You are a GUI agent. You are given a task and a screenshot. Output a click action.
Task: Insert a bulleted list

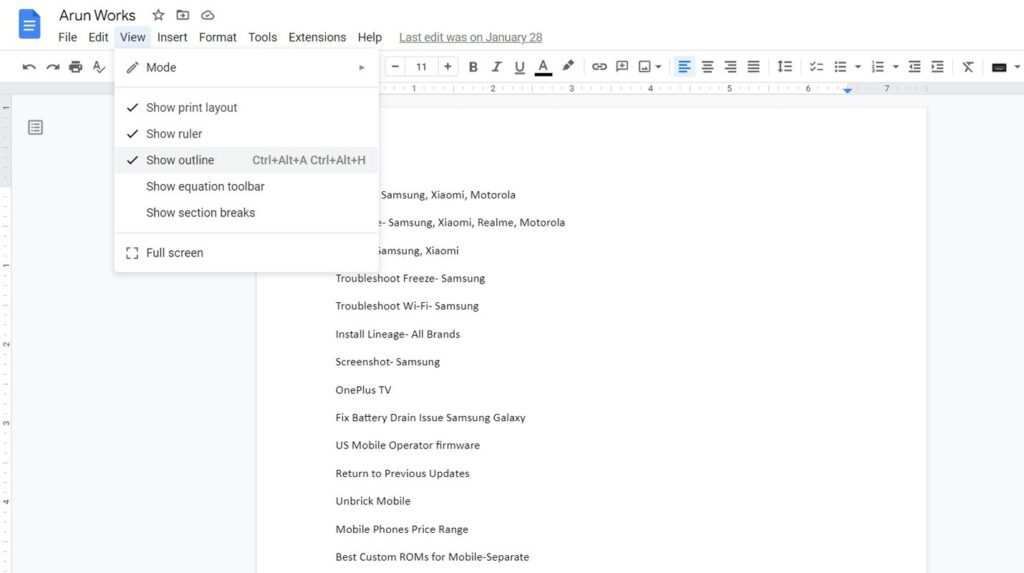pos(840,67)
